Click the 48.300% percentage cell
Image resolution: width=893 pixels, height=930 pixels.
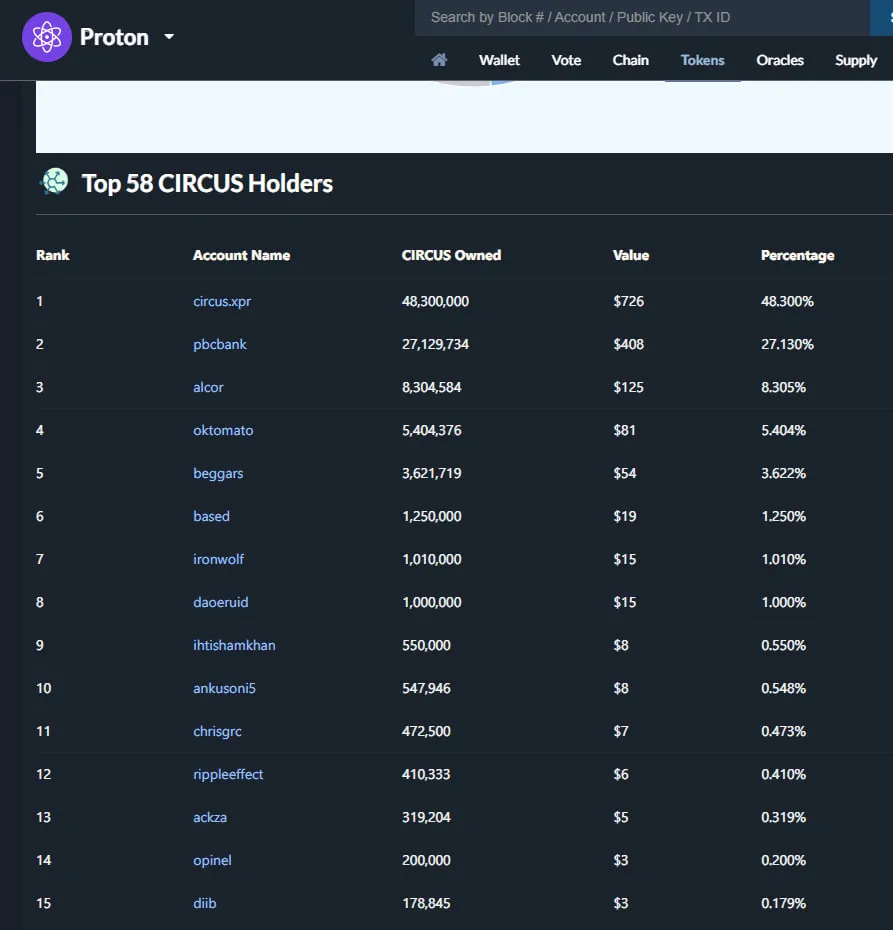pyautogui.click(x=787, y=301)
